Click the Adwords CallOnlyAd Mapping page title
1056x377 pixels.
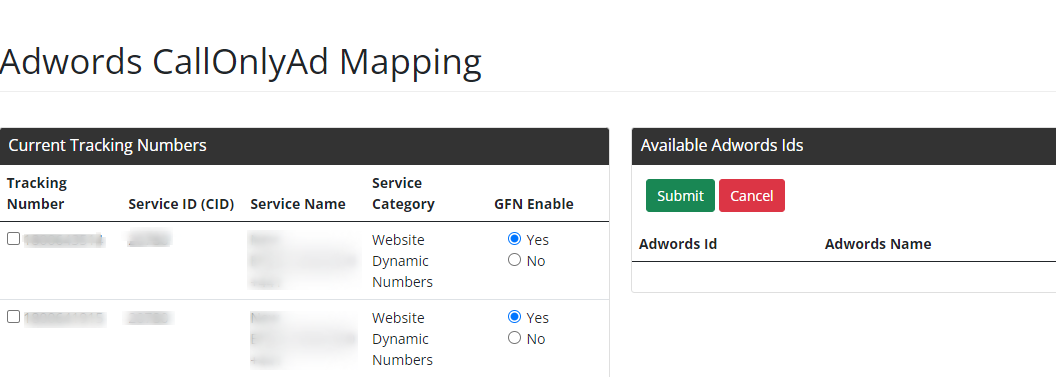click(x=240, y=62)
